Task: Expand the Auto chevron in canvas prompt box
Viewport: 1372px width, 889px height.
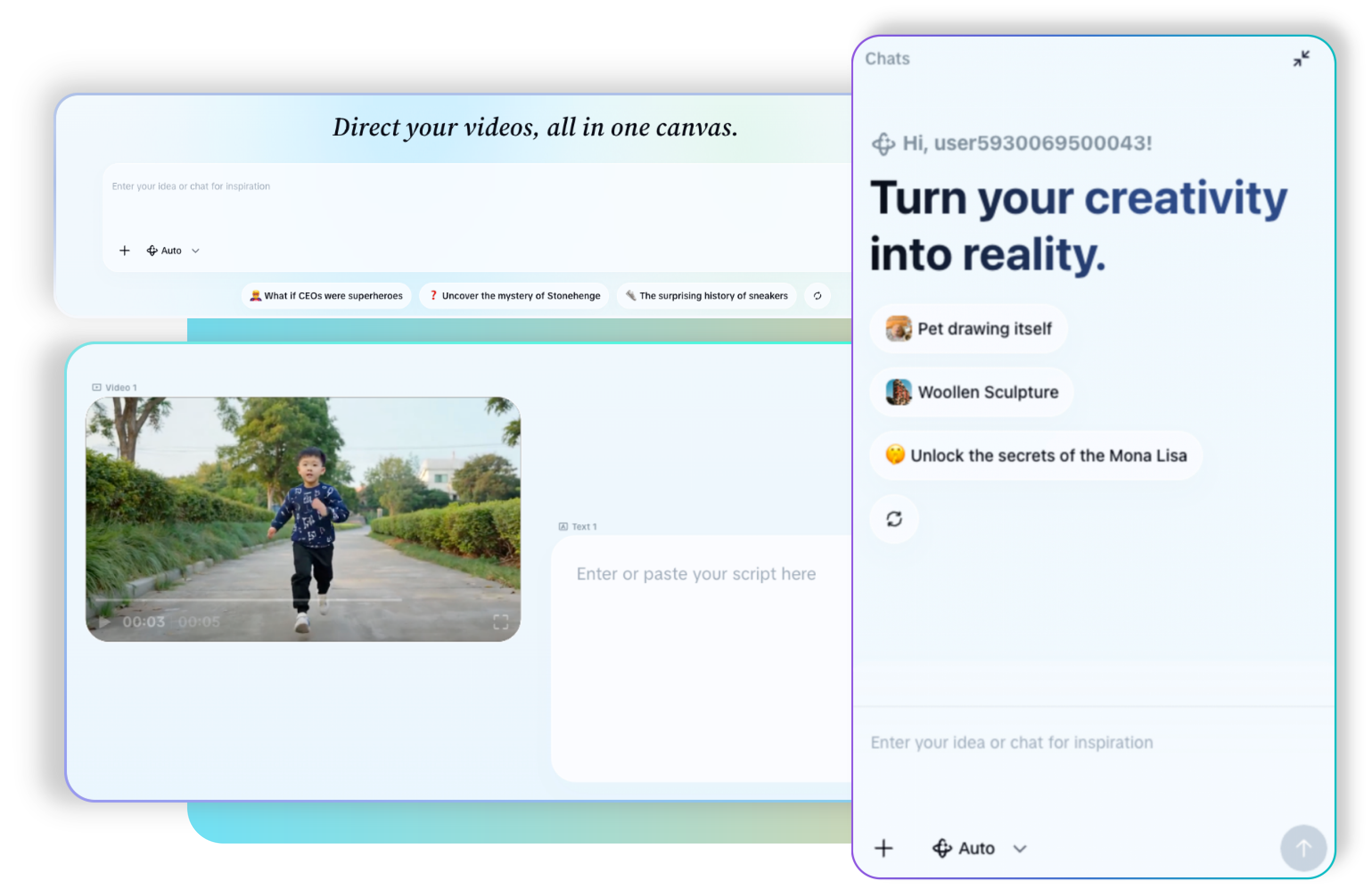Action: pyautogui.click(x=195, y=251)
